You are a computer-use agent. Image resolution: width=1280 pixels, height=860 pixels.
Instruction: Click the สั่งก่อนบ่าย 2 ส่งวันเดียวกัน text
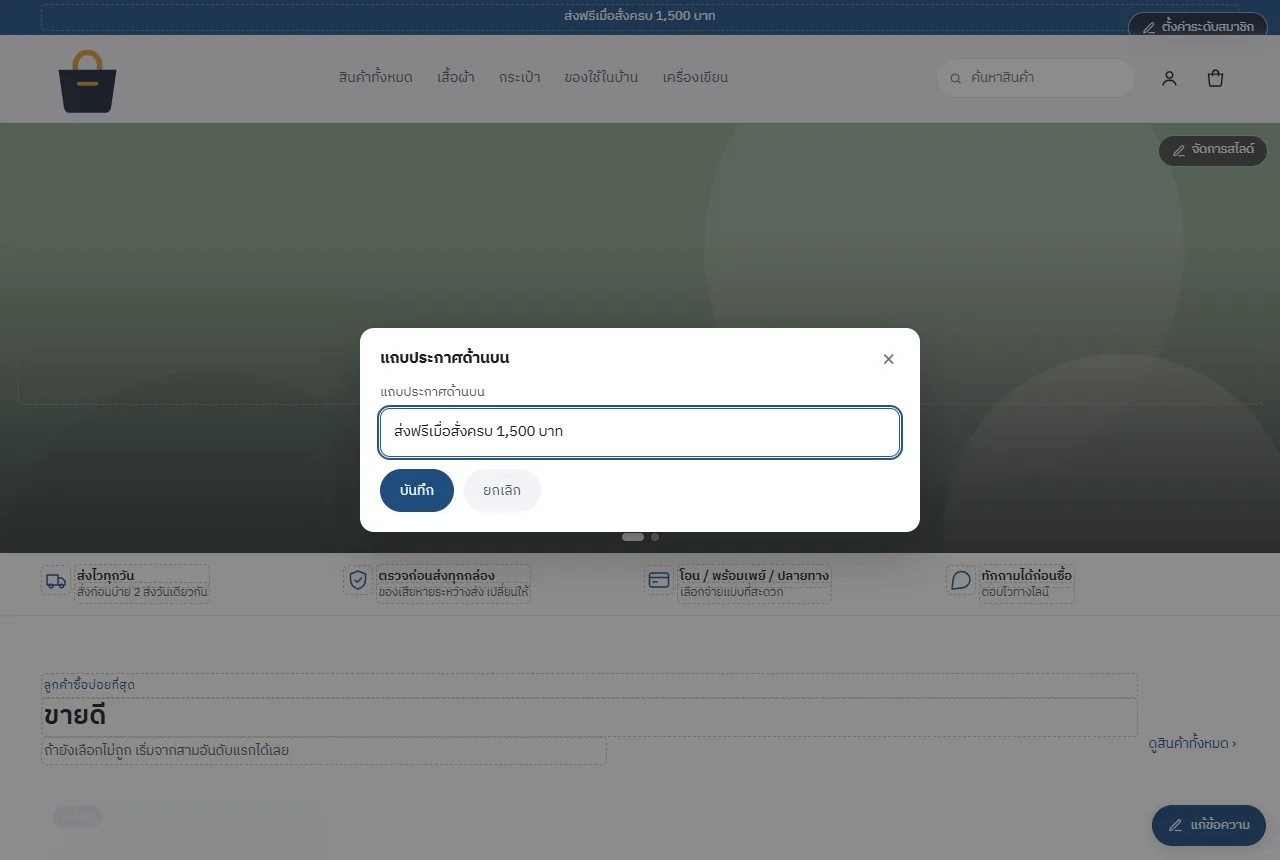142,593
